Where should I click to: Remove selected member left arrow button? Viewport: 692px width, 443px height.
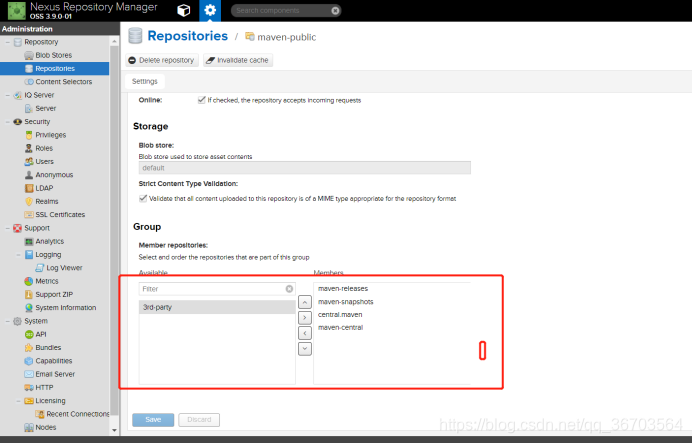pyautogui.click(x=305, y=333)
